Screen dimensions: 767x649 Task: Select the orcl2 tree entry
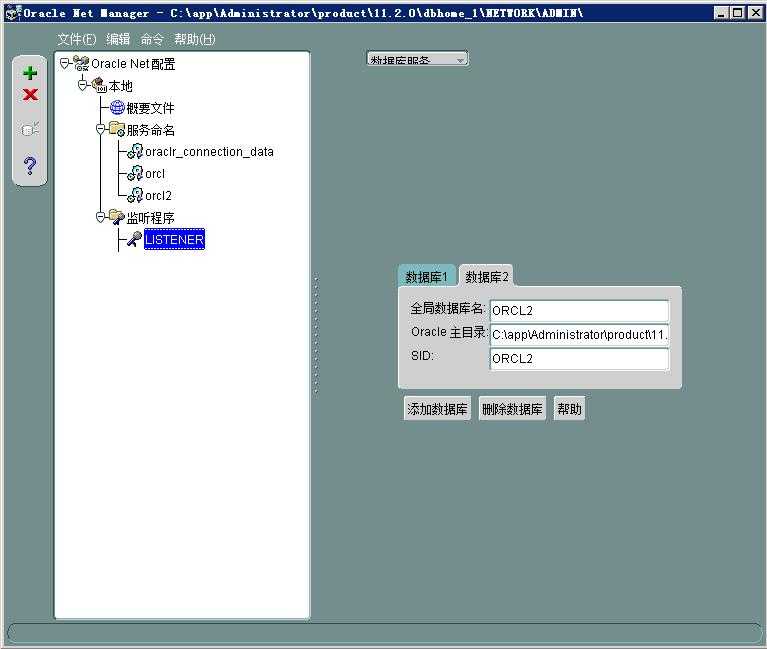pyautogui.click(x=158, y=196)
